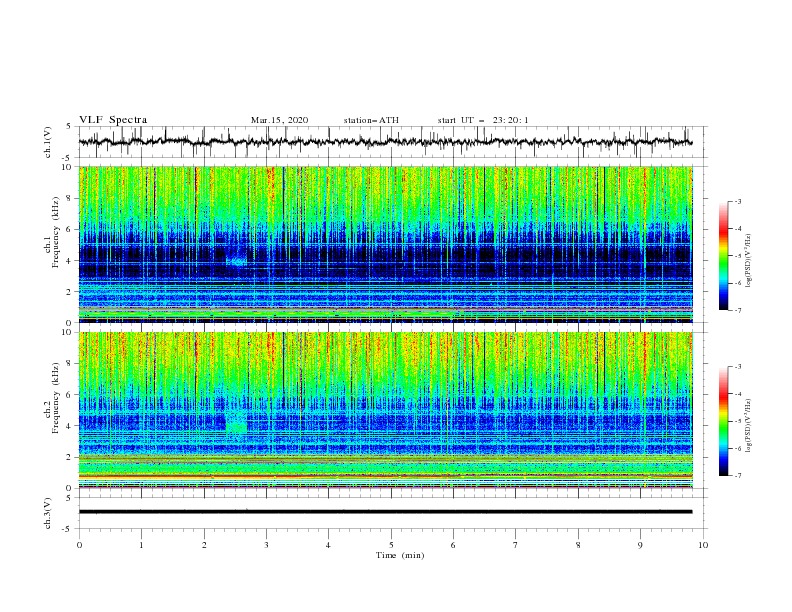
Task: Click the time axis tick label '3'
Action: pos(266,545)
